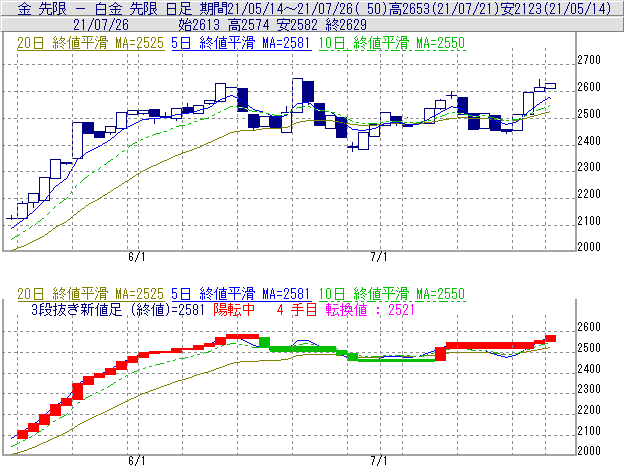
Task: Open the '5日 終値平滑 MA=2581' legend on the three-line break chart
Action: point(241,294)
